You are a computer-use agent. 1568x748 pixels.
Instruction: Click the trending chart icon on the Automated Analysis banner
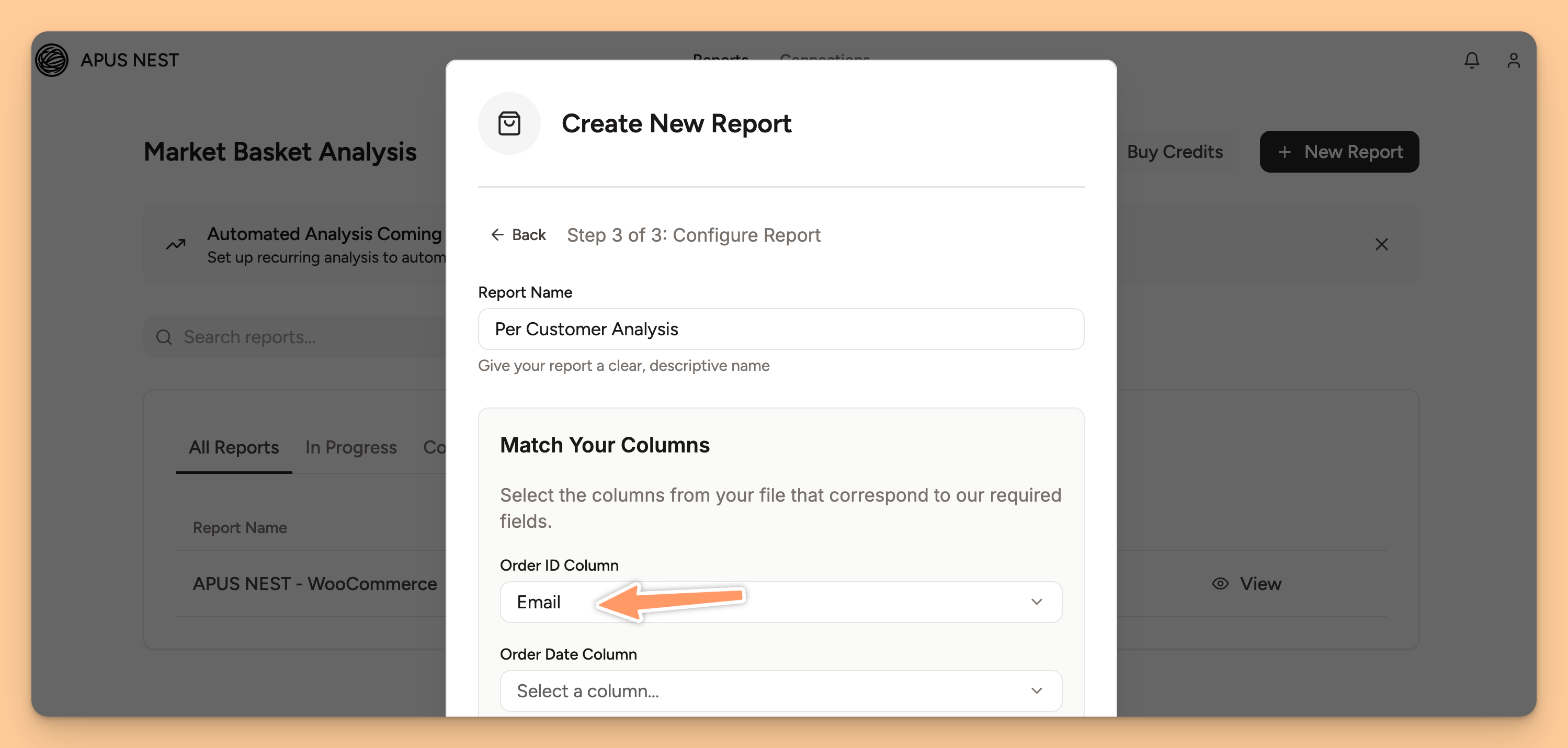[x=175, y=244]
